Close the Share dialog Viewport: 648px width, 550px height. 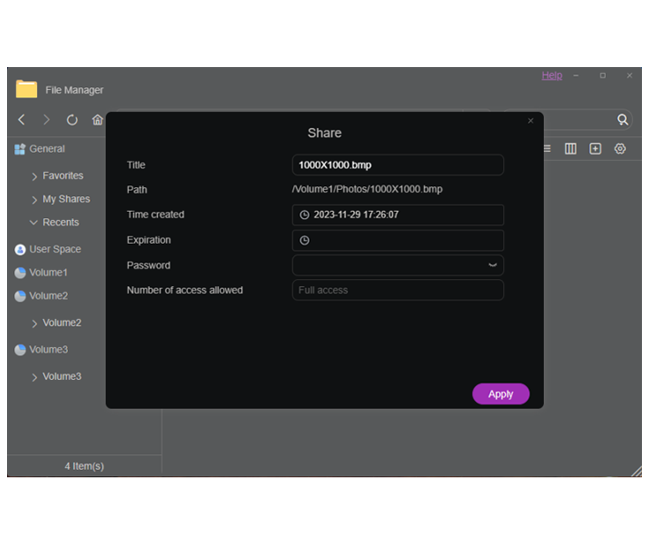pos(530,121)
